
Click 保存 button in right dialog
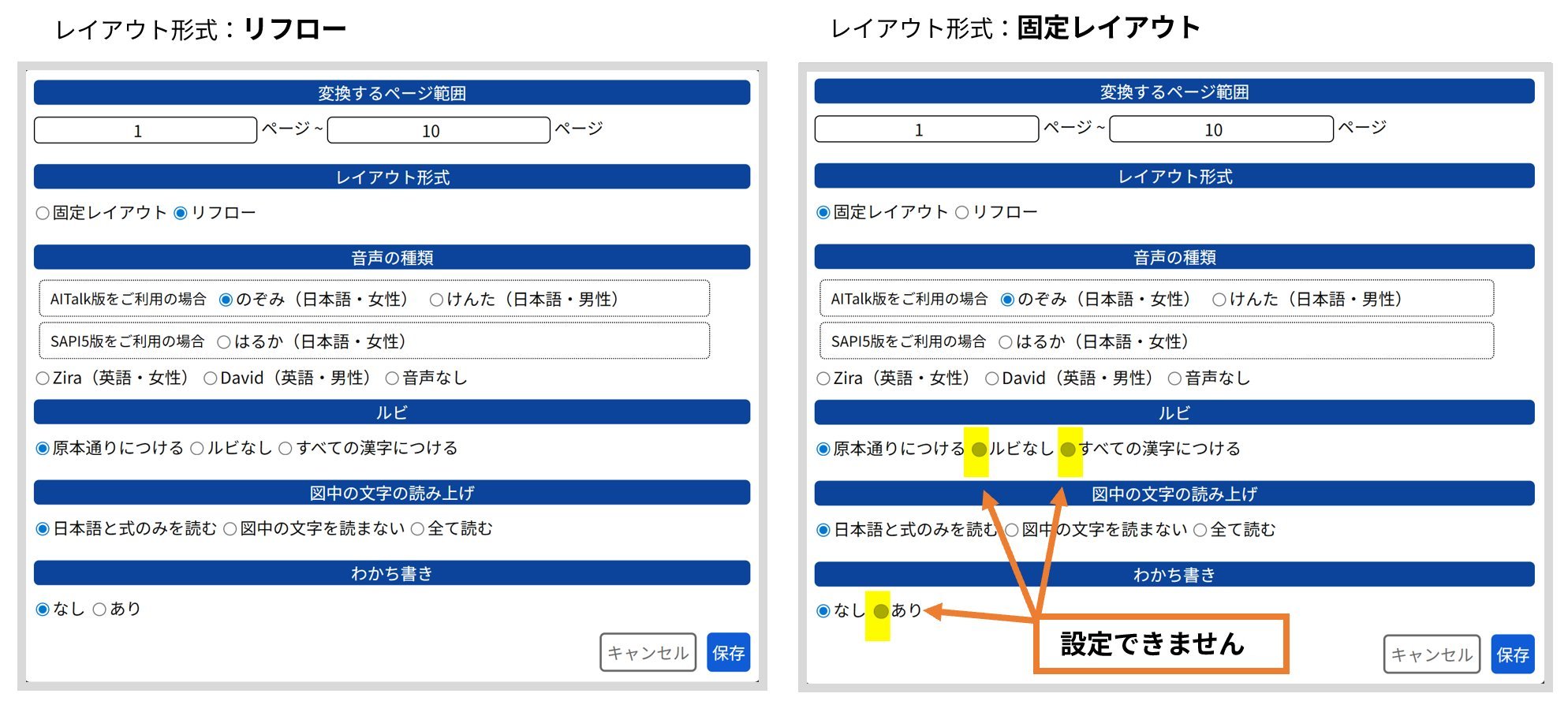1511,654
